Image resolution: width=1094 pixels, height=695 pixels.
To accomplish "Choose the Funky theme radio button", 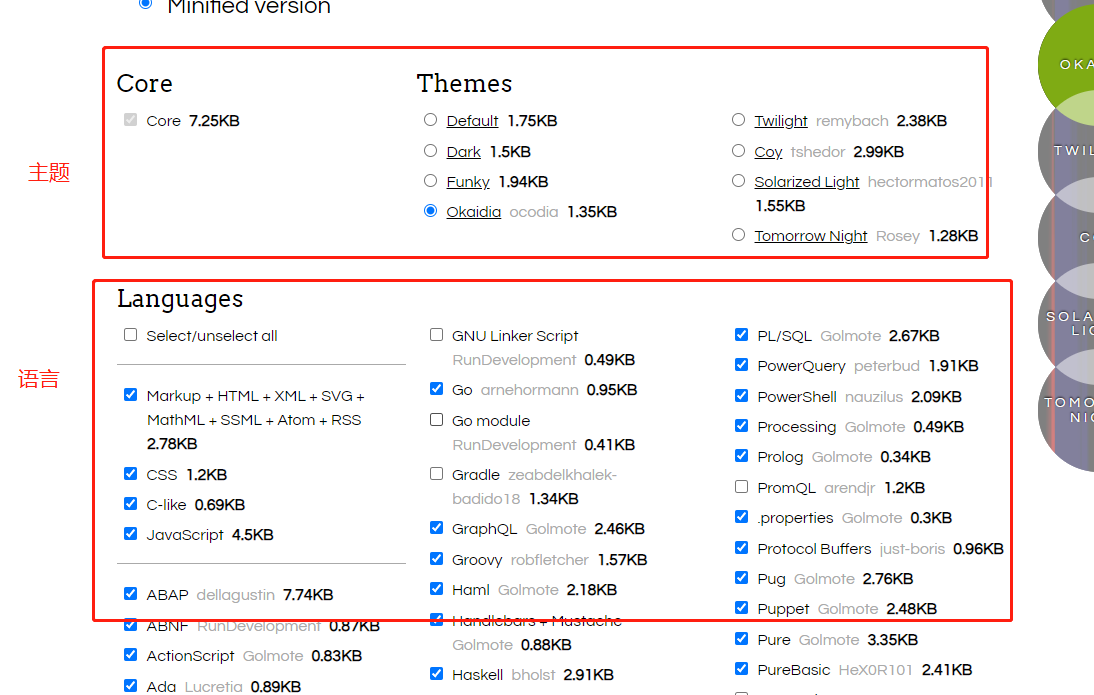I will pyautogui.click(x=430, y=181).
